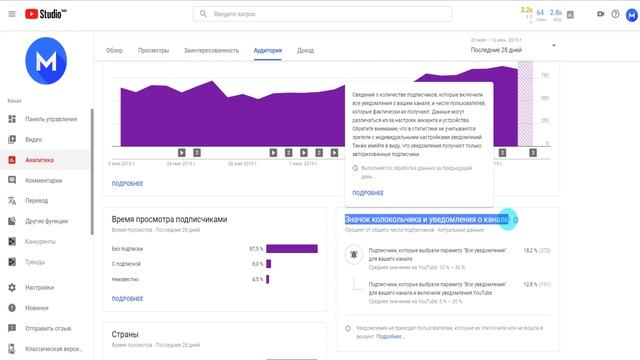Open Тренды sidebar icon
Viewport: 640px width, 360px height.
pyautogui.click(x=12, y=262)
